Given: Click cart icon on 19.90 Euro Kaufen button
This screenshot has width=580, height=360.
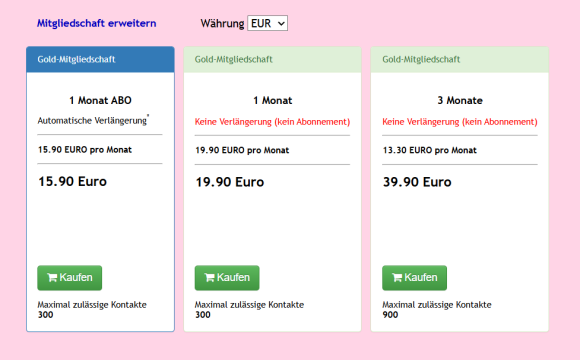Looking at the screenshot, I should pyautogui.click(x=209, y=277).
